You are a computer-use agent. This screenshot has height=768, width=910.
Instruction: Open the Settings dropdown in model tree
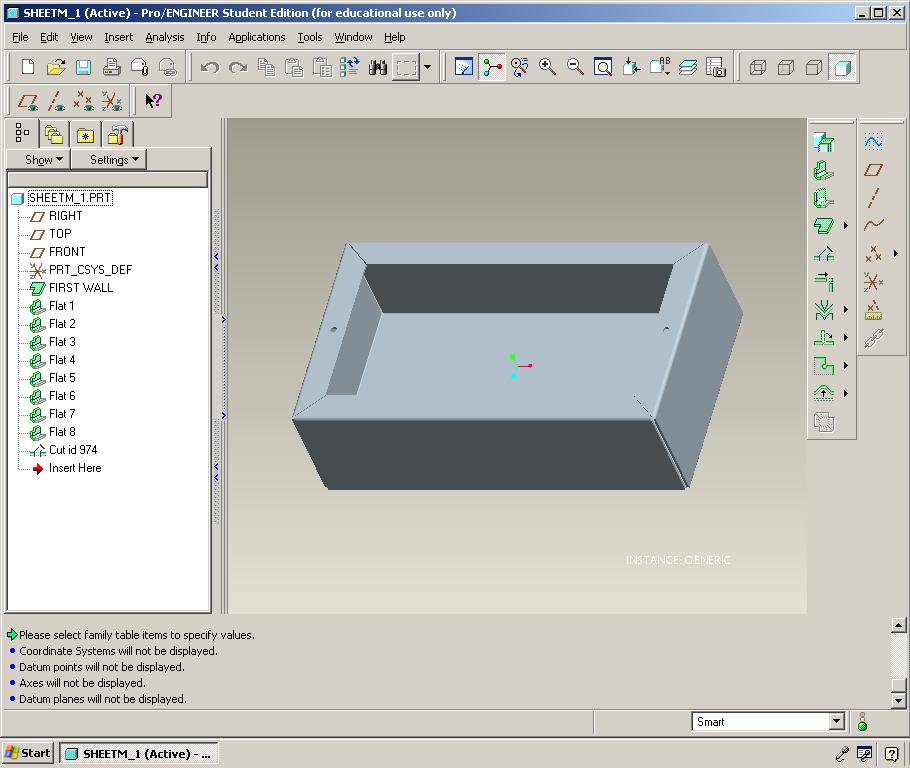click(115, 159)
